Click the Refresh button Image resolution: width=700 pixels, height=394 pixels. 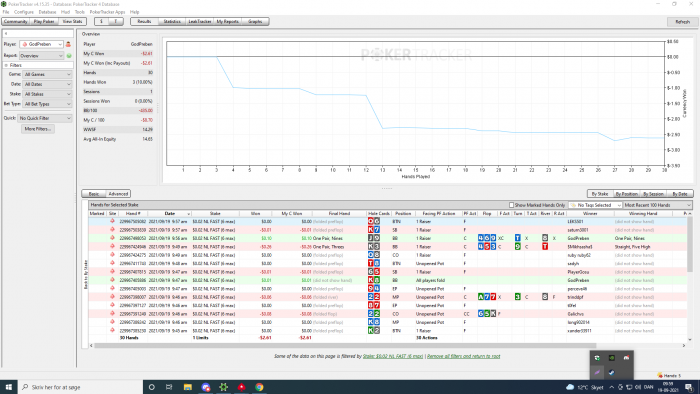(682, 22)
